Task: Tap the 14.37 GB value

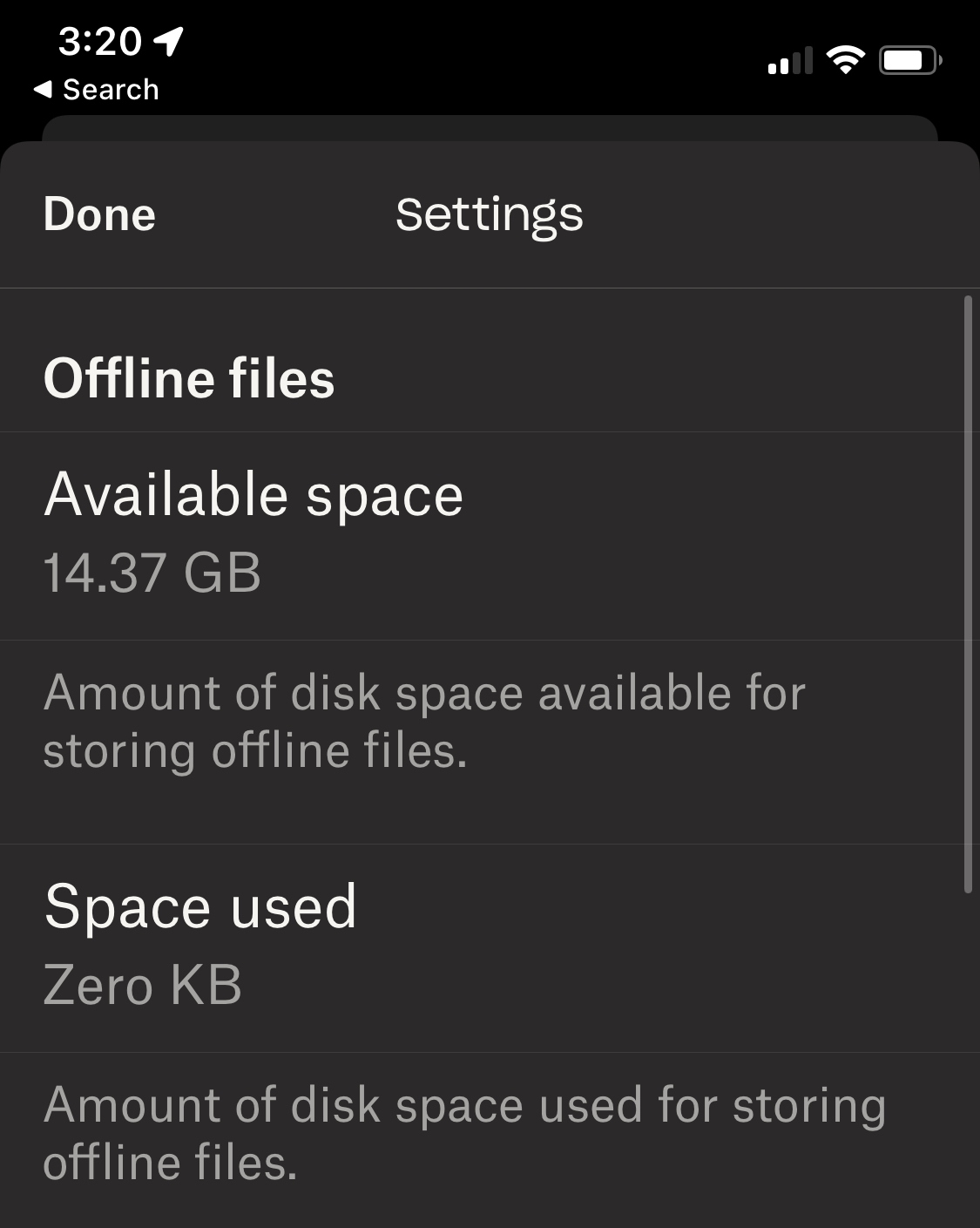Action: pyautogui.click(x=152, y=573)
